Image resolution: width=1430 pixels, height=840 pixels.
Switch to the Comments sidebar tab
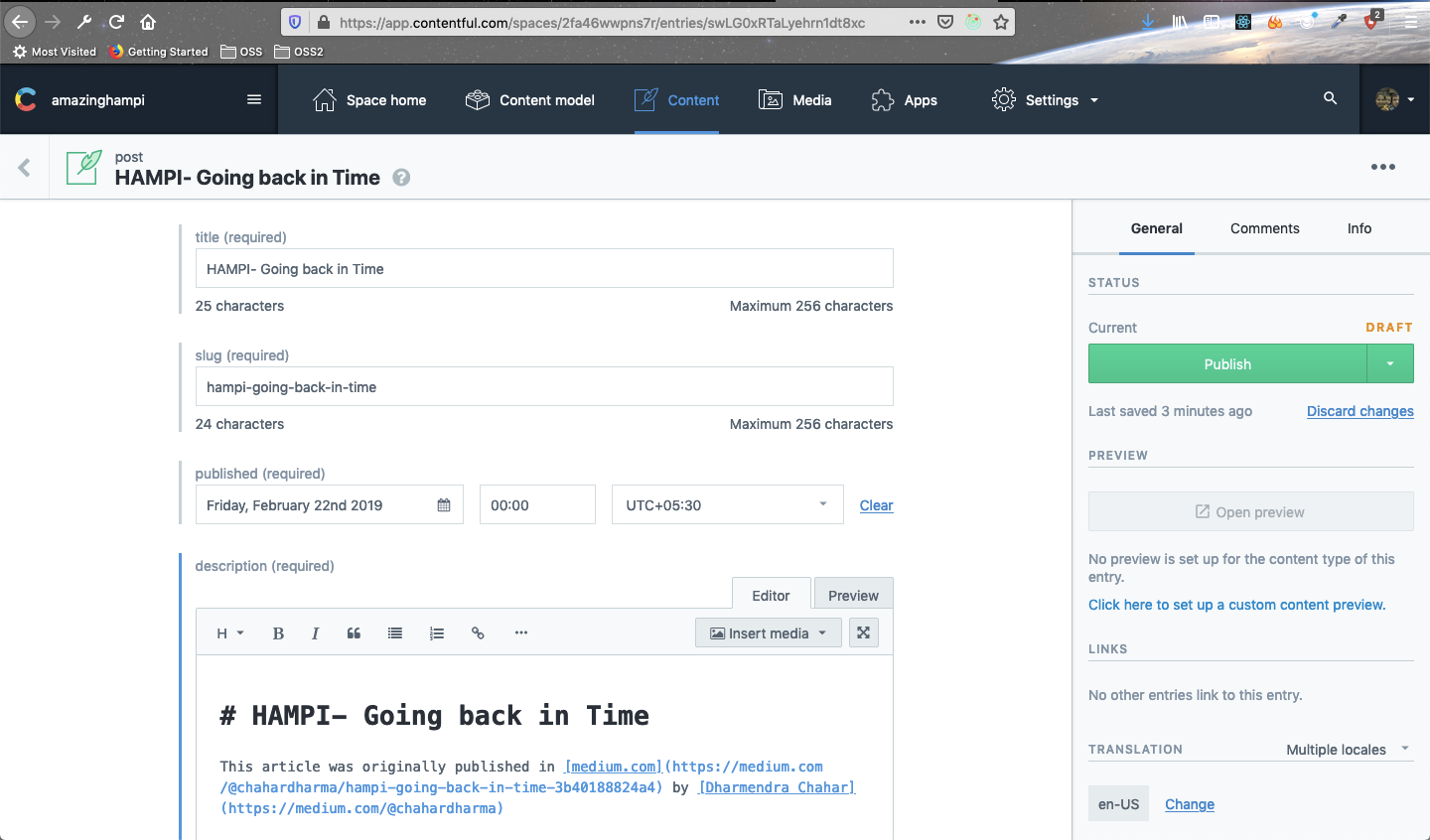click(1265, 228)
